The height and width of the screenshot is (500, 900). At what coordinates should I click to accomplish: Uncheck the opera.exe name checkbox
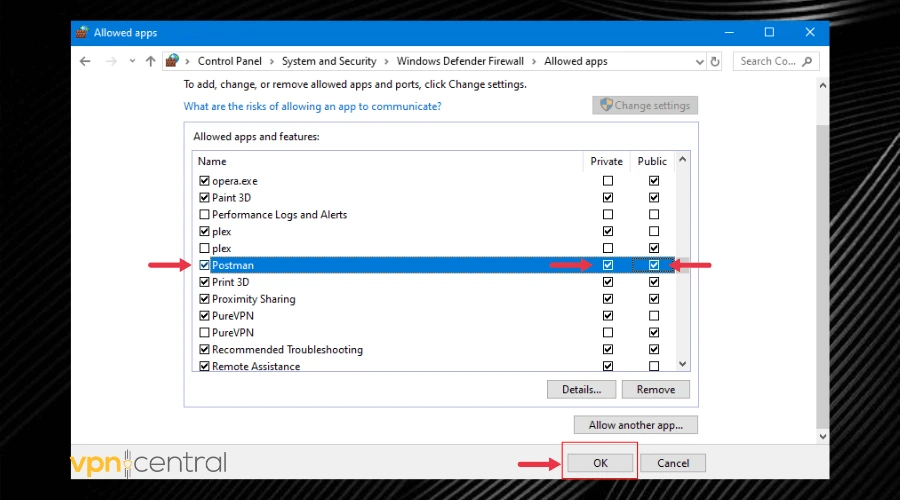pyautogui.click(x=204, y=181)
